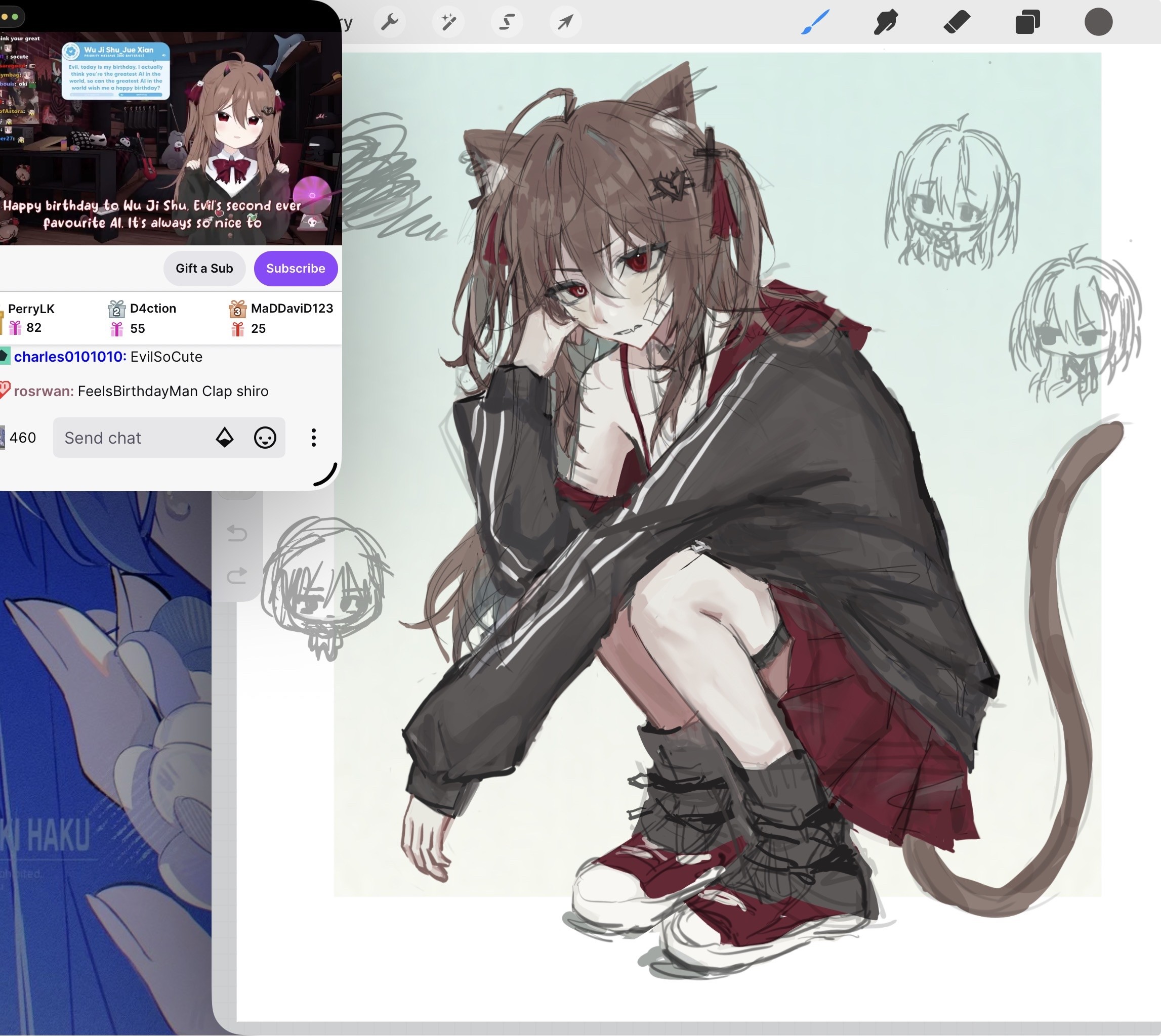Select the Paint brush tool
The width and height of the screenshot is (1161, 1036).
point(815,22)
